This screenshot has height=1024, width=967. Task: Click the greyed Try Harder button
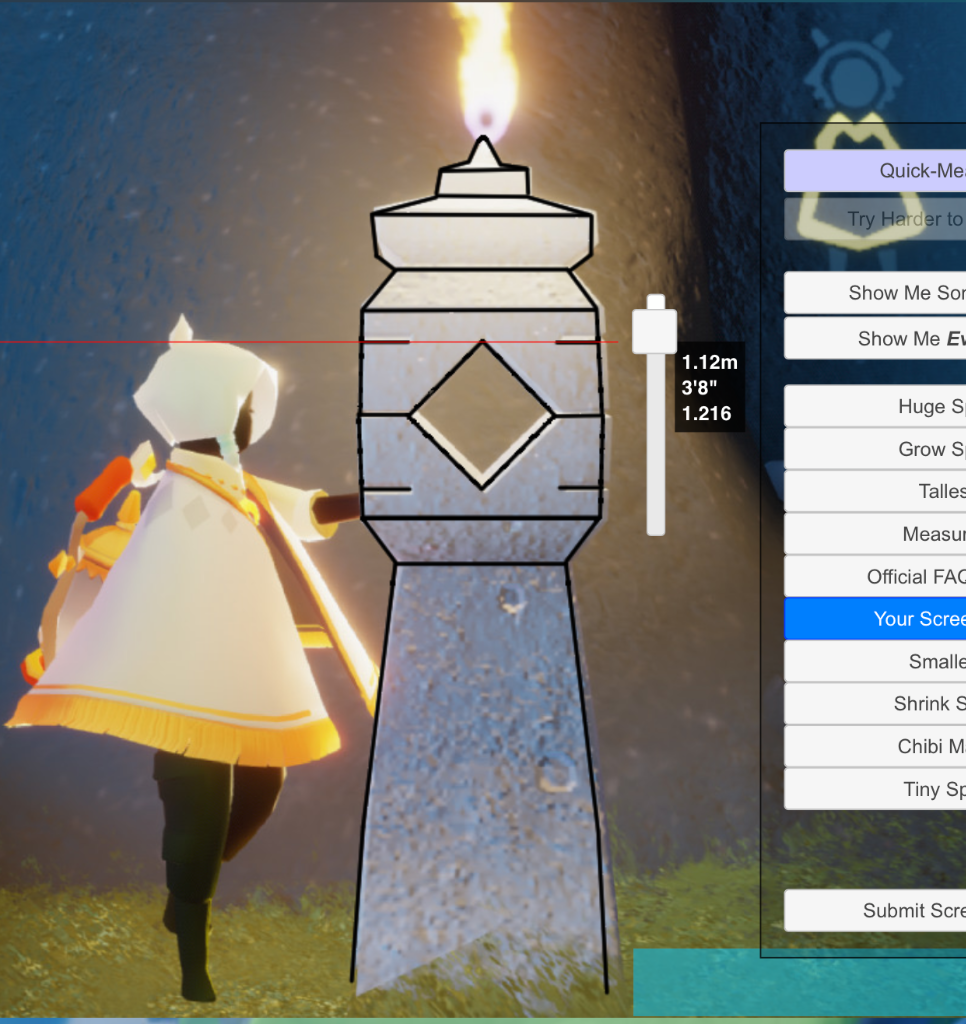(x=876, y=219)
